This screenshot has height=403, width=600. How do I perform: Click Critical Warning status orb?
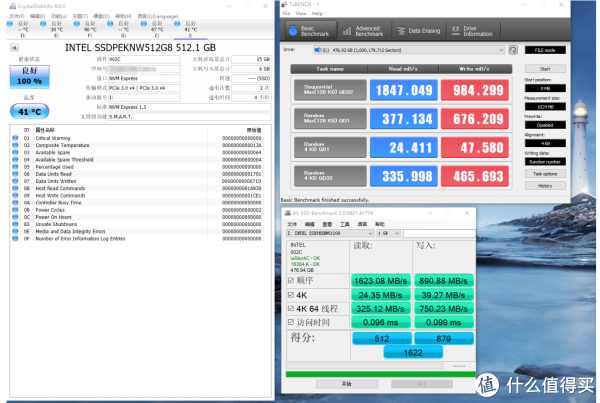(15, 138)
